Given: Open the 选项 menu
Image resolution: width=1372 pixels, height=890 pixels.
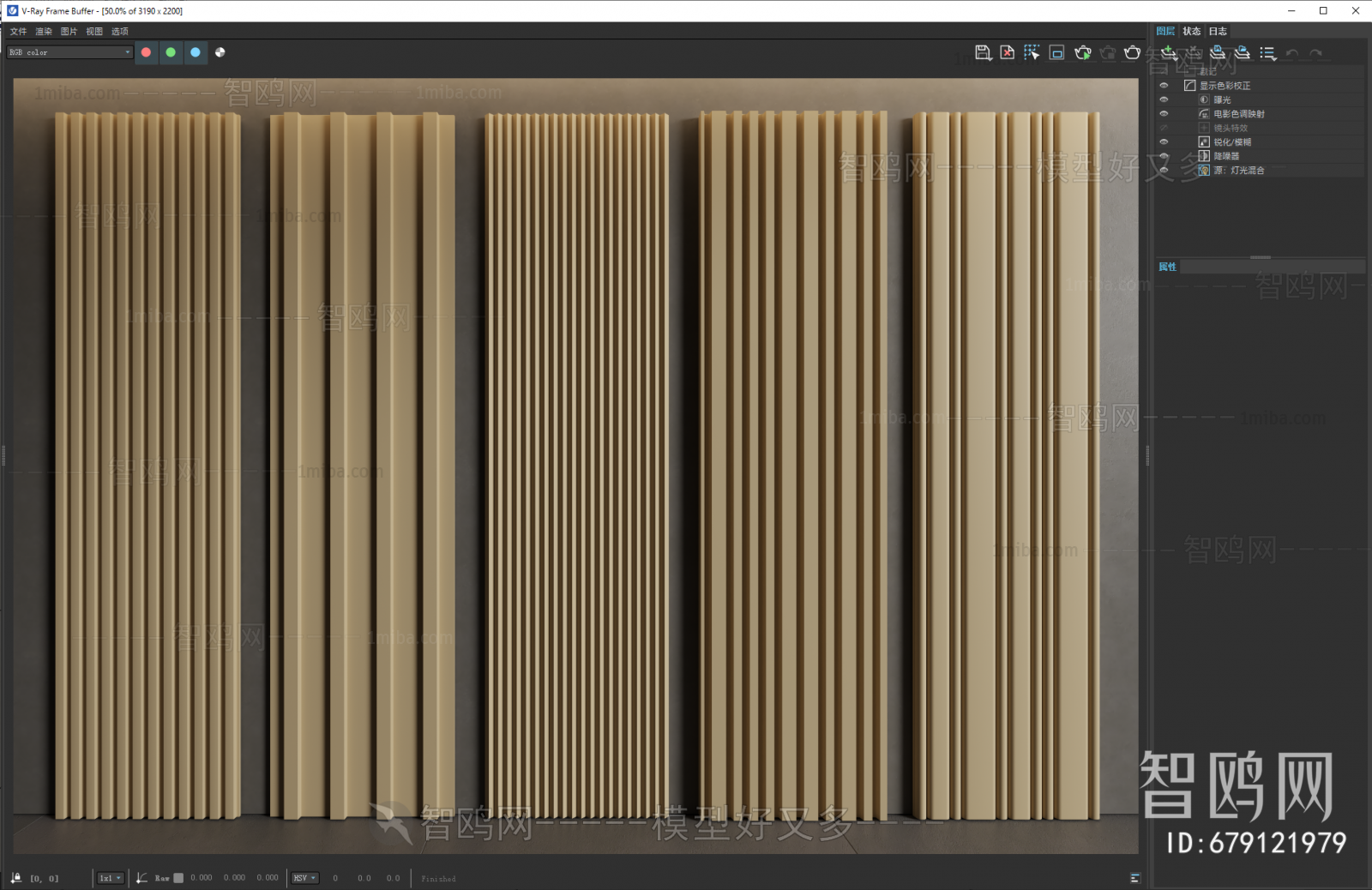Looking at the screenshot, I should point(120,32).
